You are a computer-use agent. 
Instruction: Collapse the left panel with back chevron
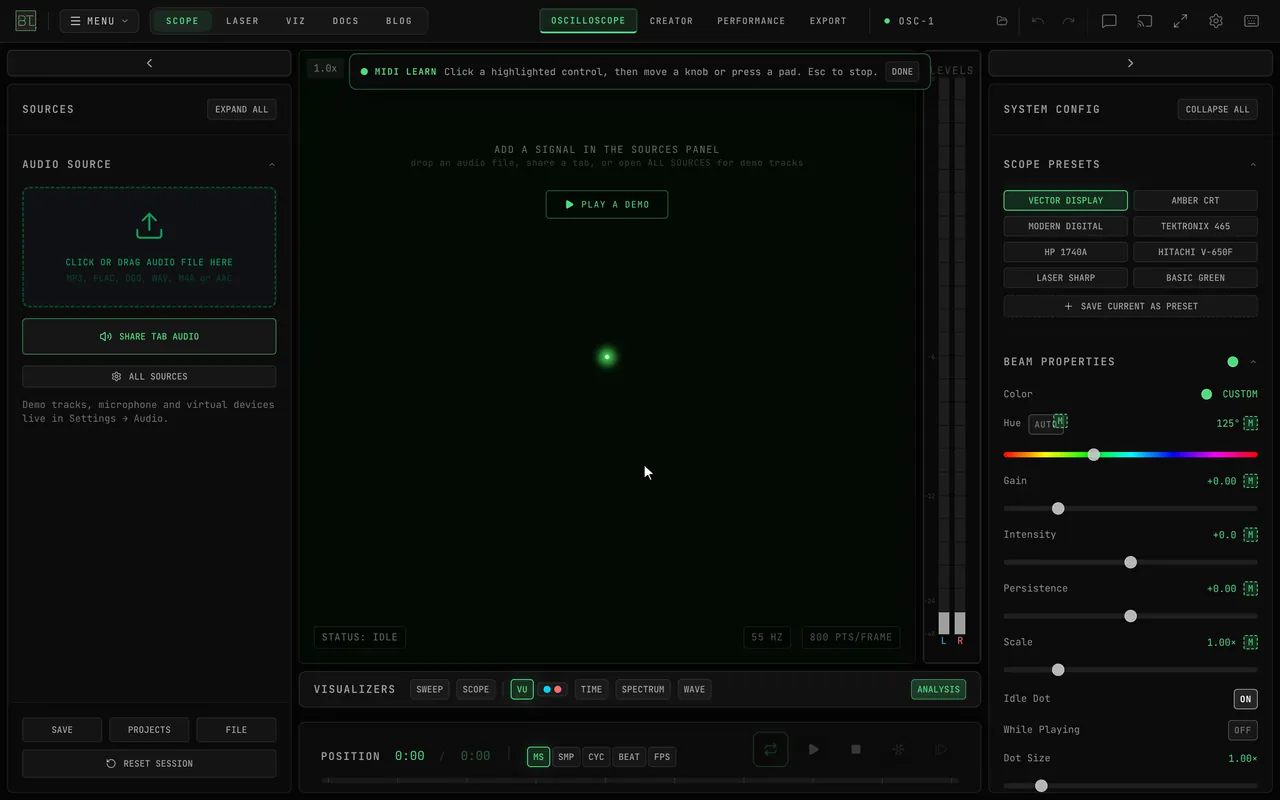pyautogui.click(x=149, y=63)
